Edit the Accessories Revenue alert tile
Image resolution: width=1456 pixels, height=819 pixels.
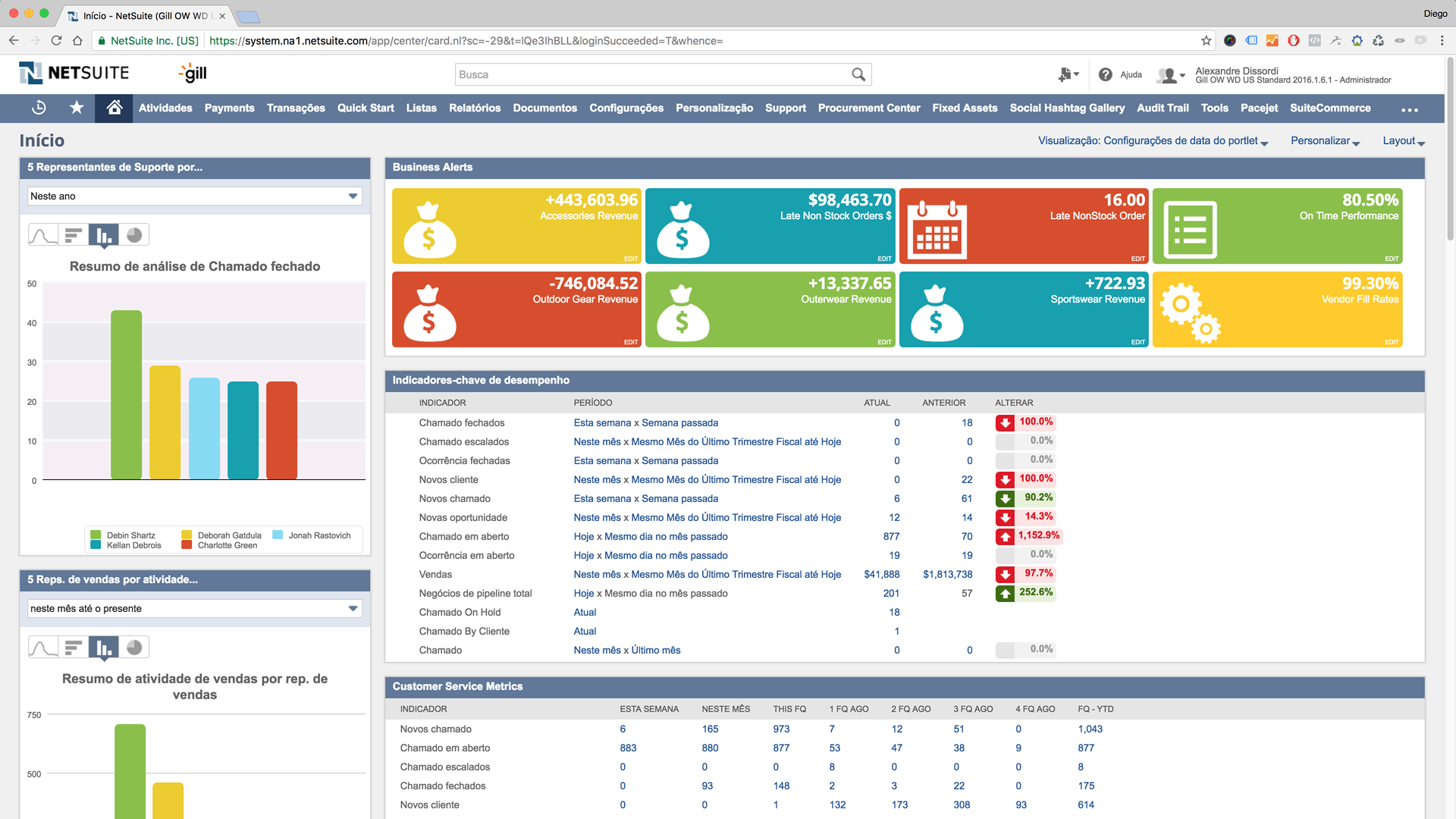[631, 259]
